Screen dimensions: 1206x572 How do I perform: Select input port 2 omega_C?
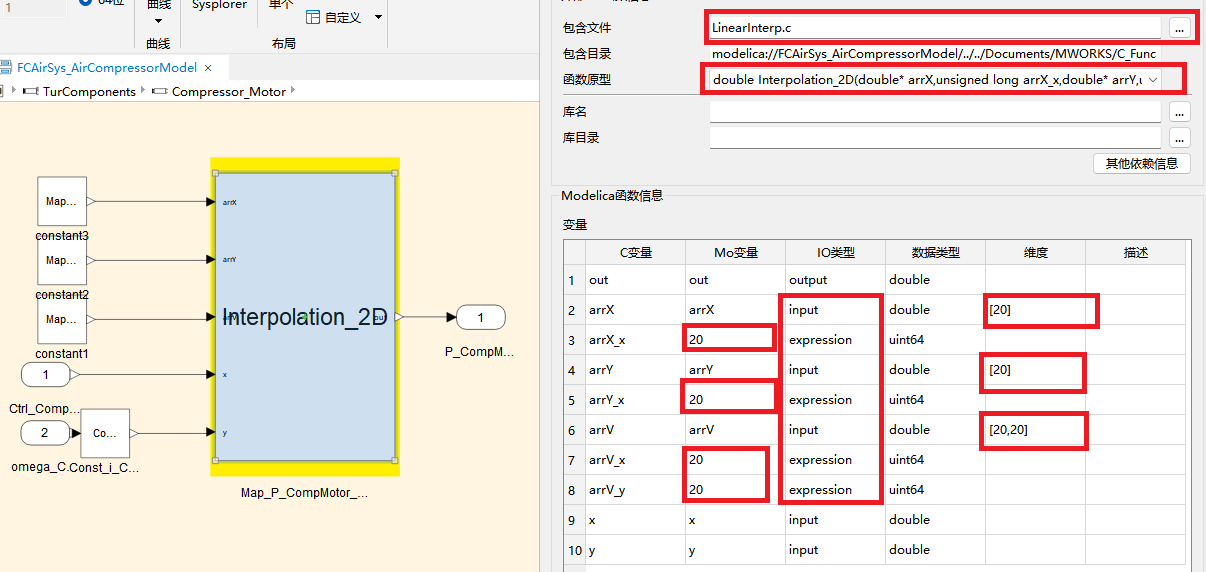click(46, 433)
